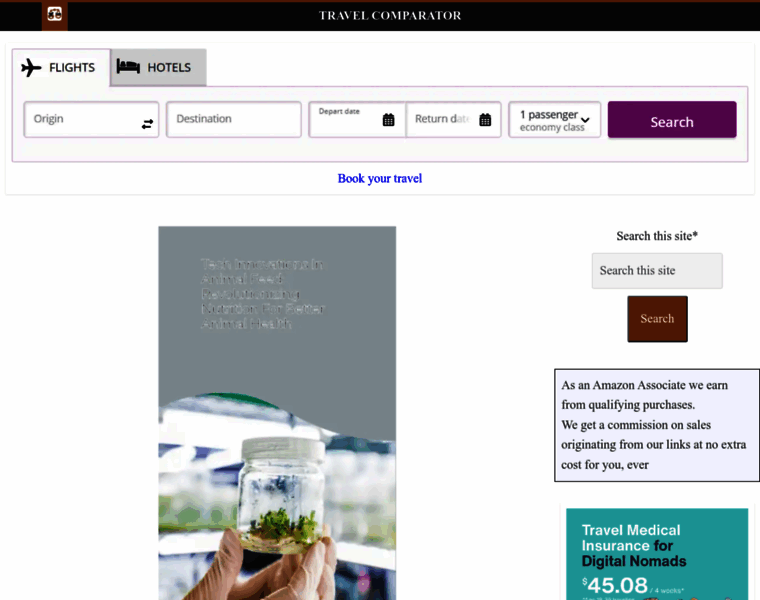Click the Travel Comparator site logo icon
This screenshot has width=760, height=600.
(x=54, y=15)
